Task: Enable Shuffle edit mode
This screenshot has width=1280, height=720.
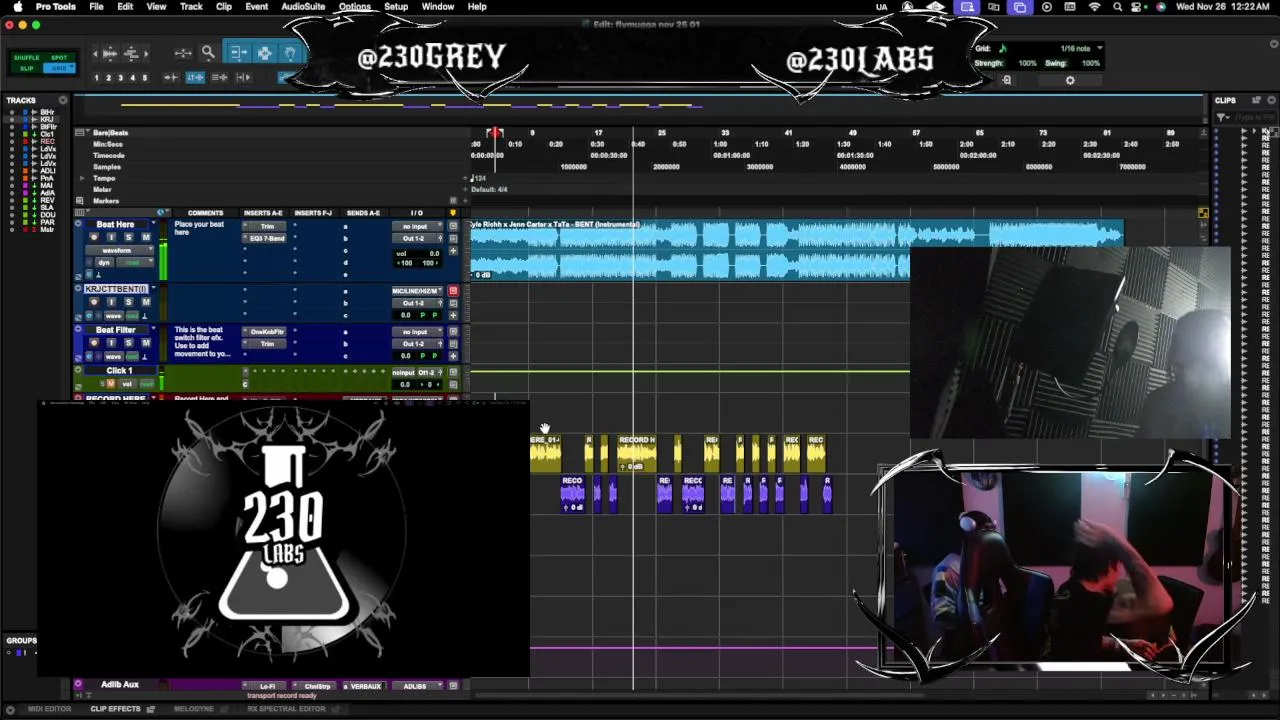Action: [x=28, y=57]
